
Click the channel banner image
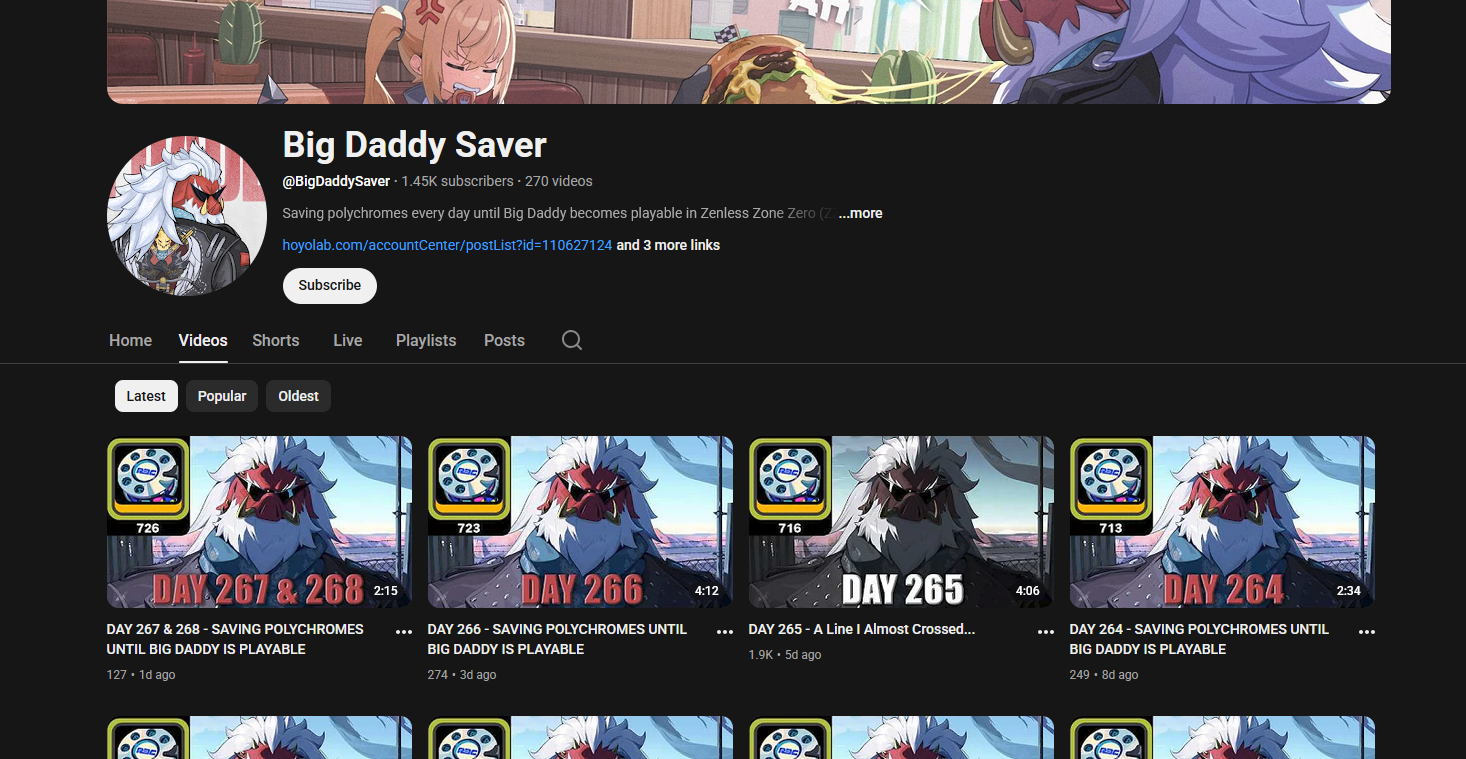749,52
